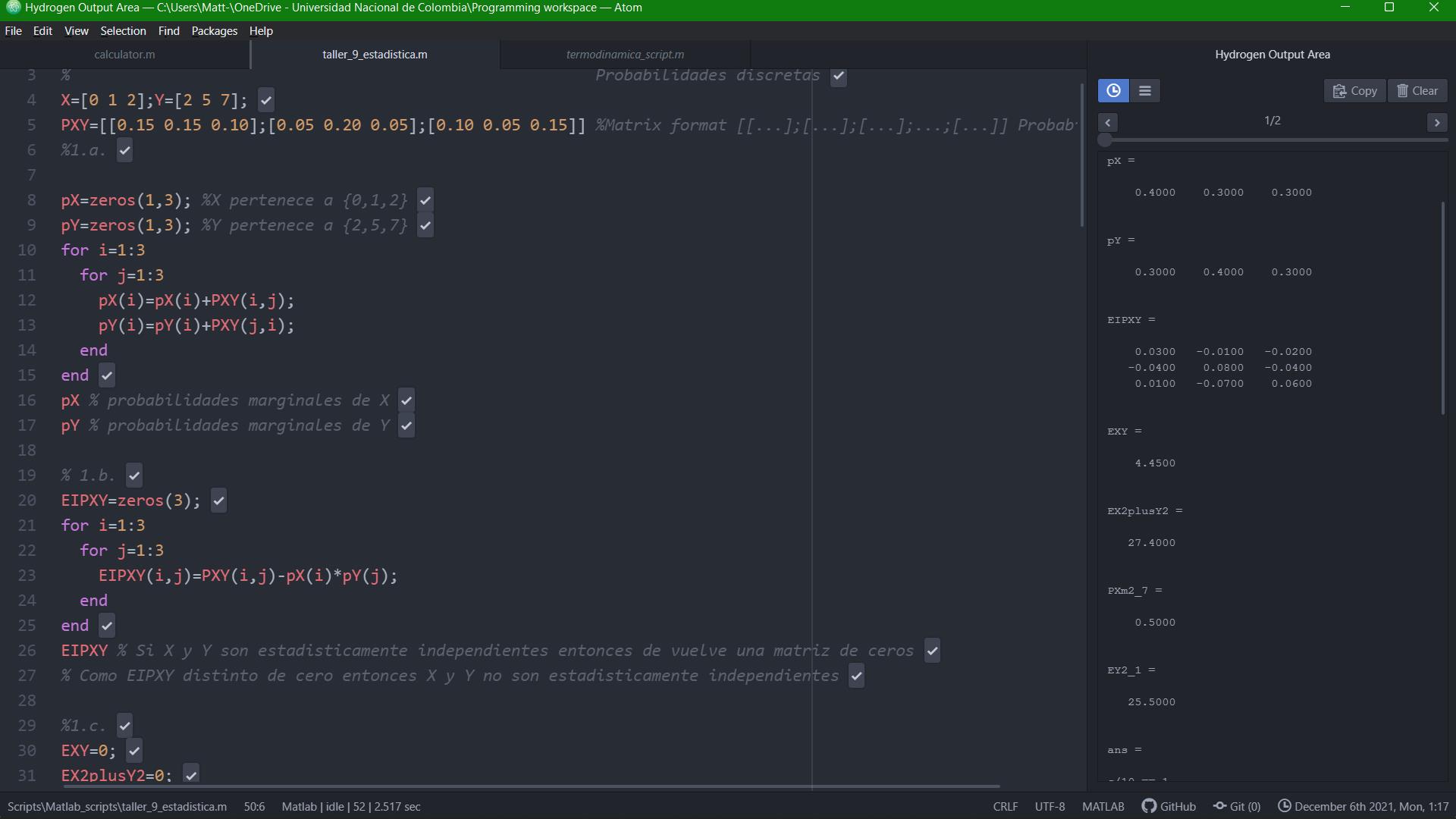Click clock date display in status bar
This screenshot has height=819, width=1456.
pos(1363,807)
